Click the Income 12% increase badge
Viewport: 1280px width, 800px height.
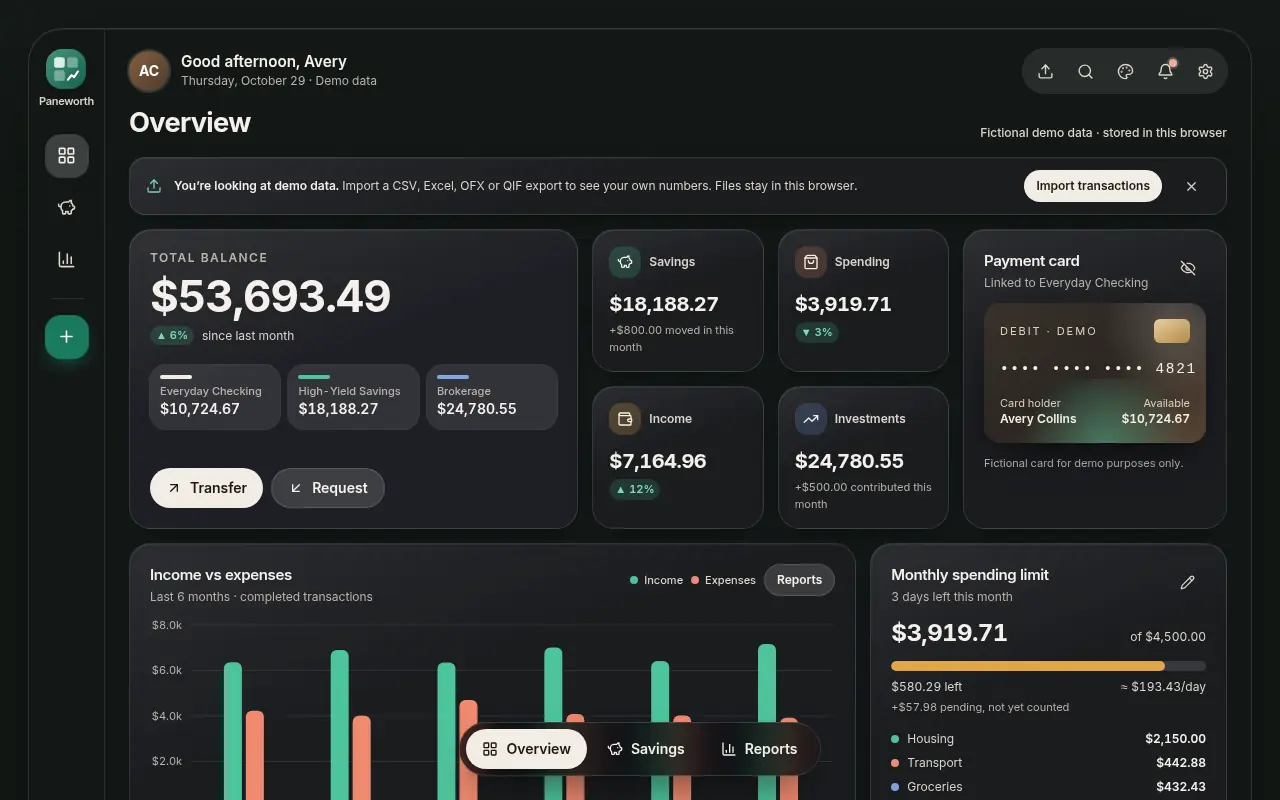(x=635, y=489)
